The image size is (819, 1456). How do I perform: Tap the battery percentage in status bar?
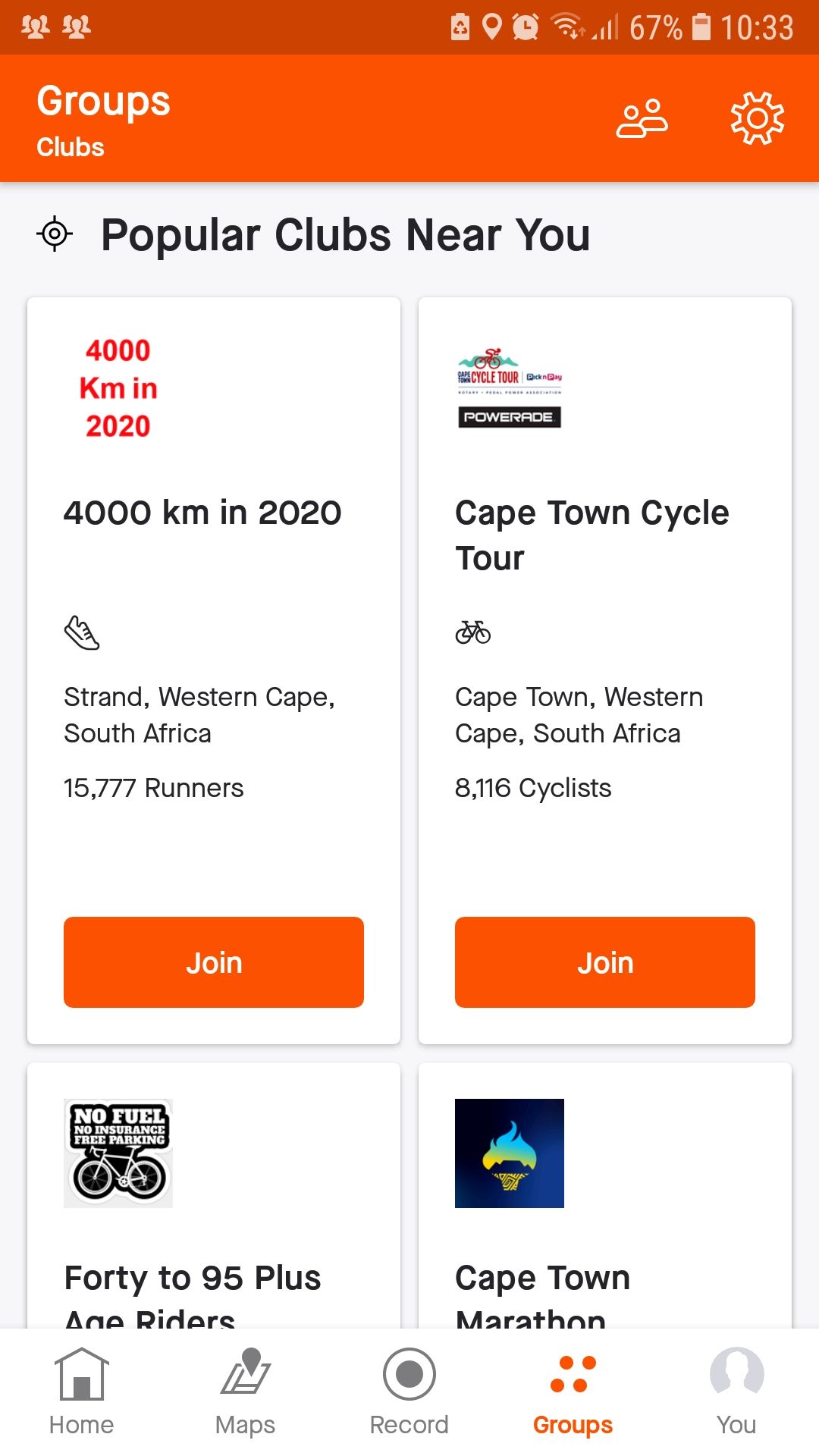pyautogui.click(x=655, y=28)
